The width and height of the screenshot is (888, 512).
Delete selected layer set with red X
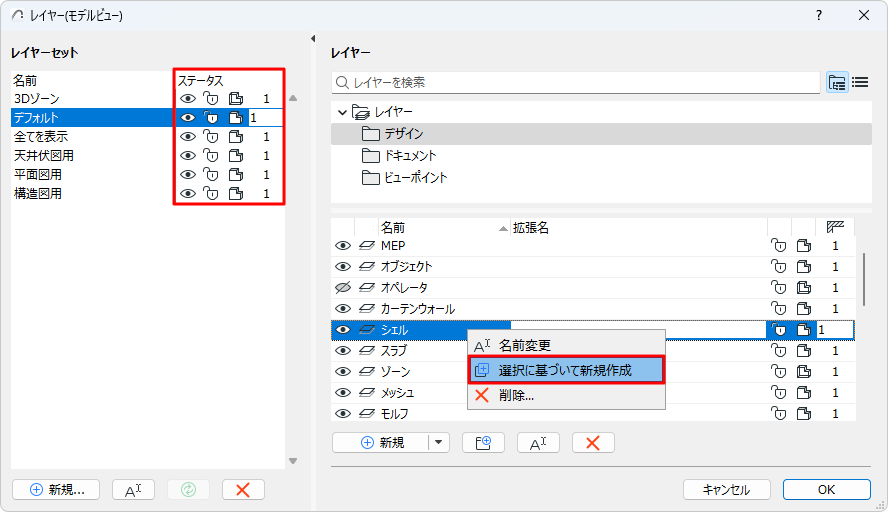click(x=243, y=490)
